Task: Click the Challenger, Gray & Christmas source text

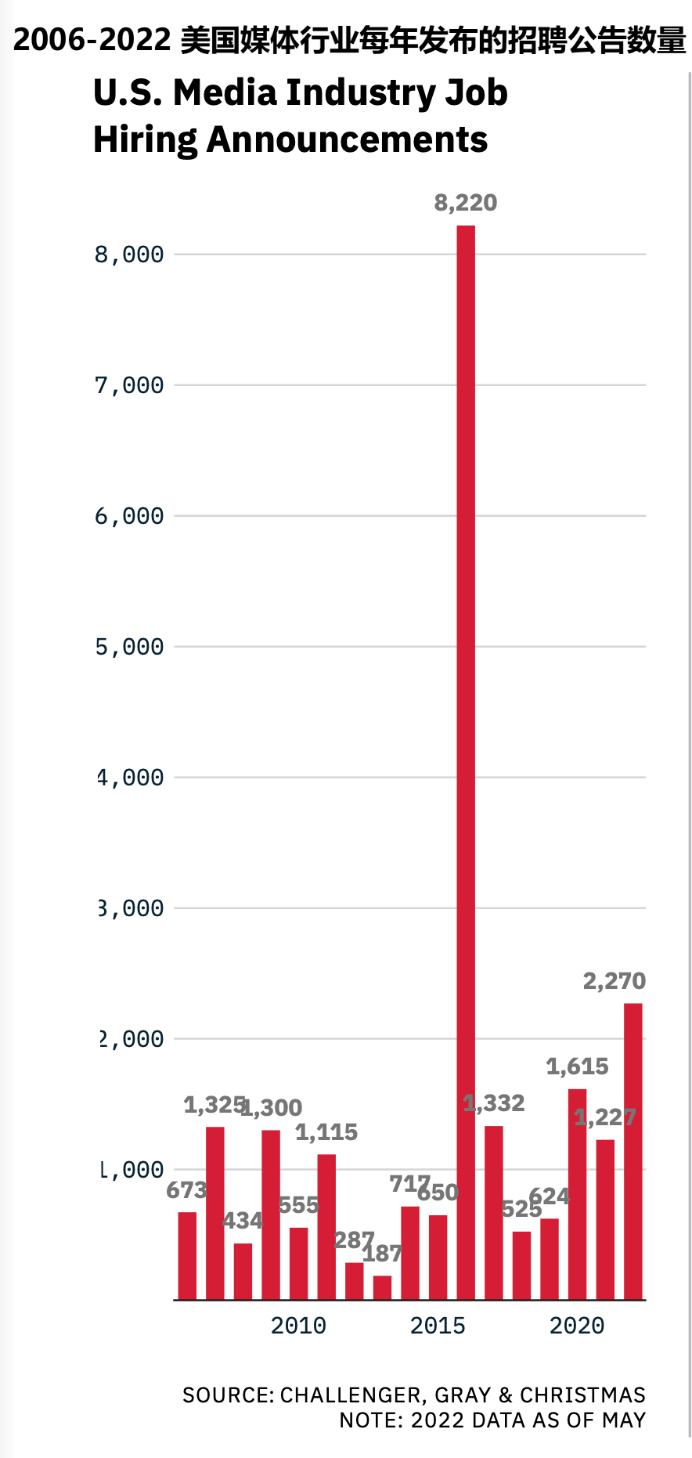Action: tap(414, 1395)
